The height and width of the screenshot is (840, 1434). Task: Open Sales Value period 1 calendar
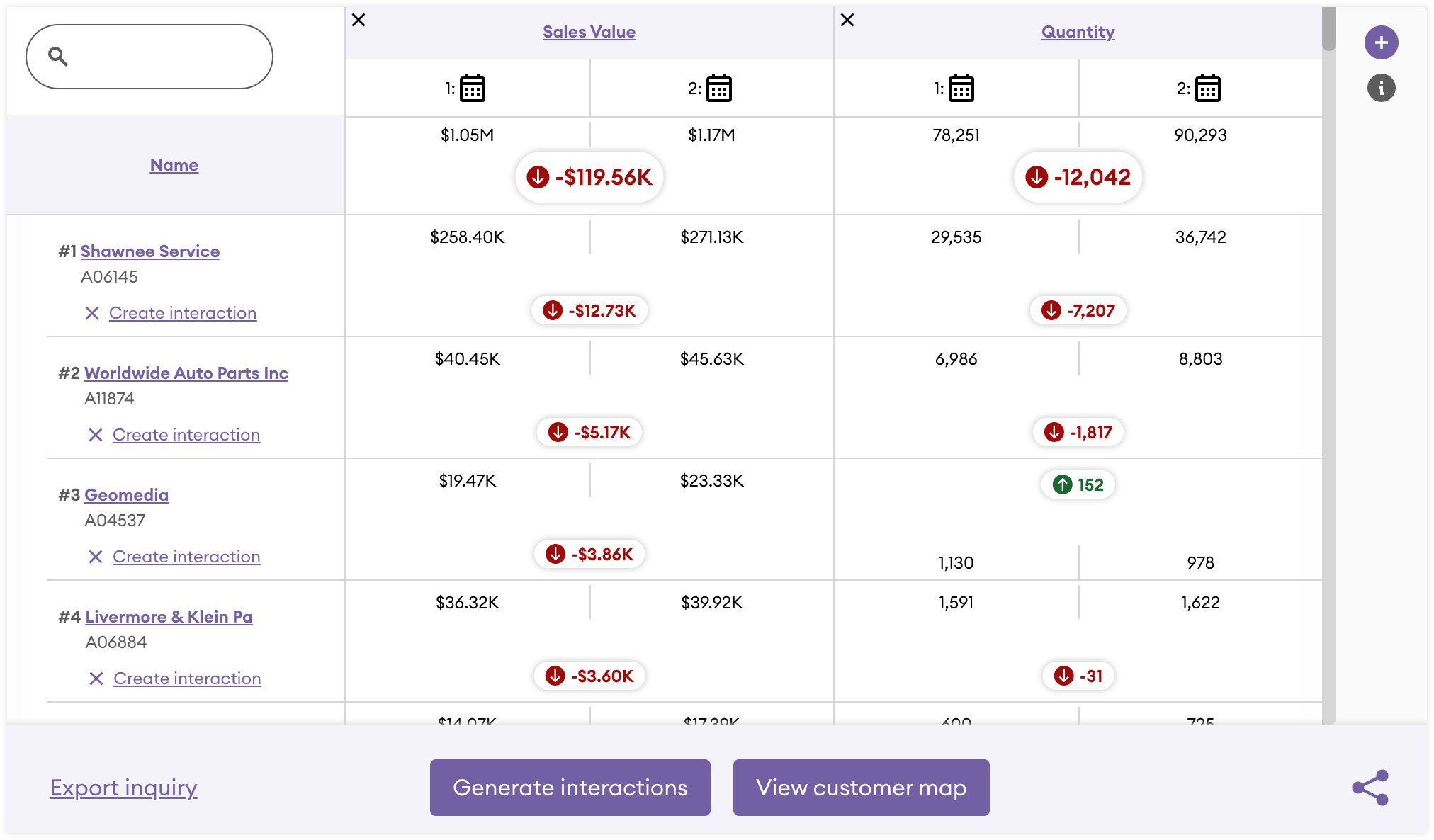(472, 89)
